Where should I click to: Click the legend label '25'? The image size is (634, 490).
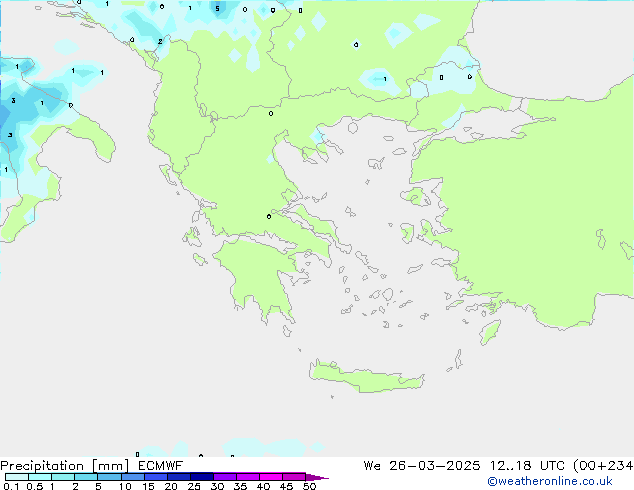194,486
